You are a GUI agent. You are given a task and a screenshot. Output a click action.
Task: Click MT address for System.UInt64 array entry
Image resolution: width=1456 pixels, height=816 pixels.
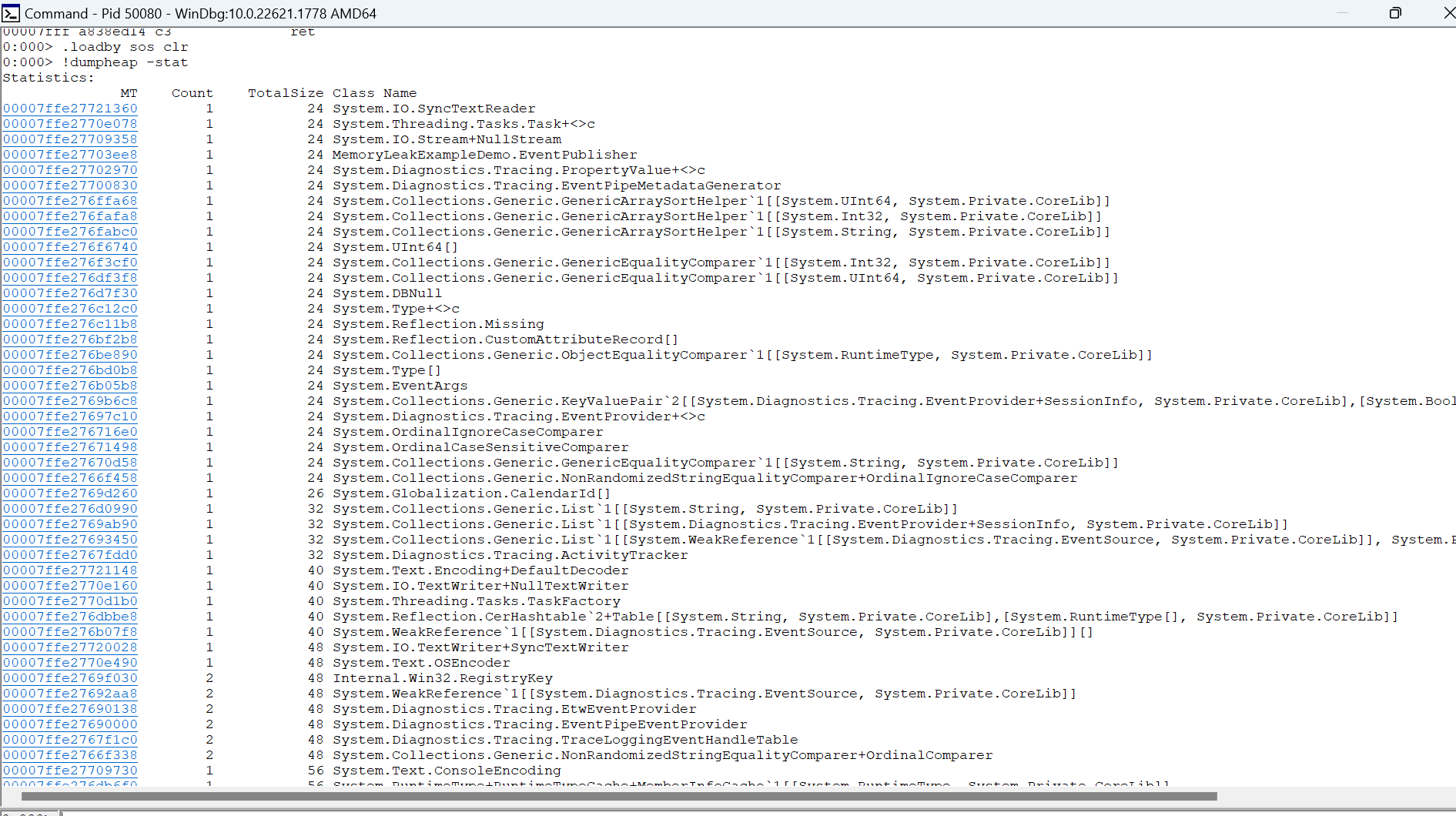[x=69, y=247]
